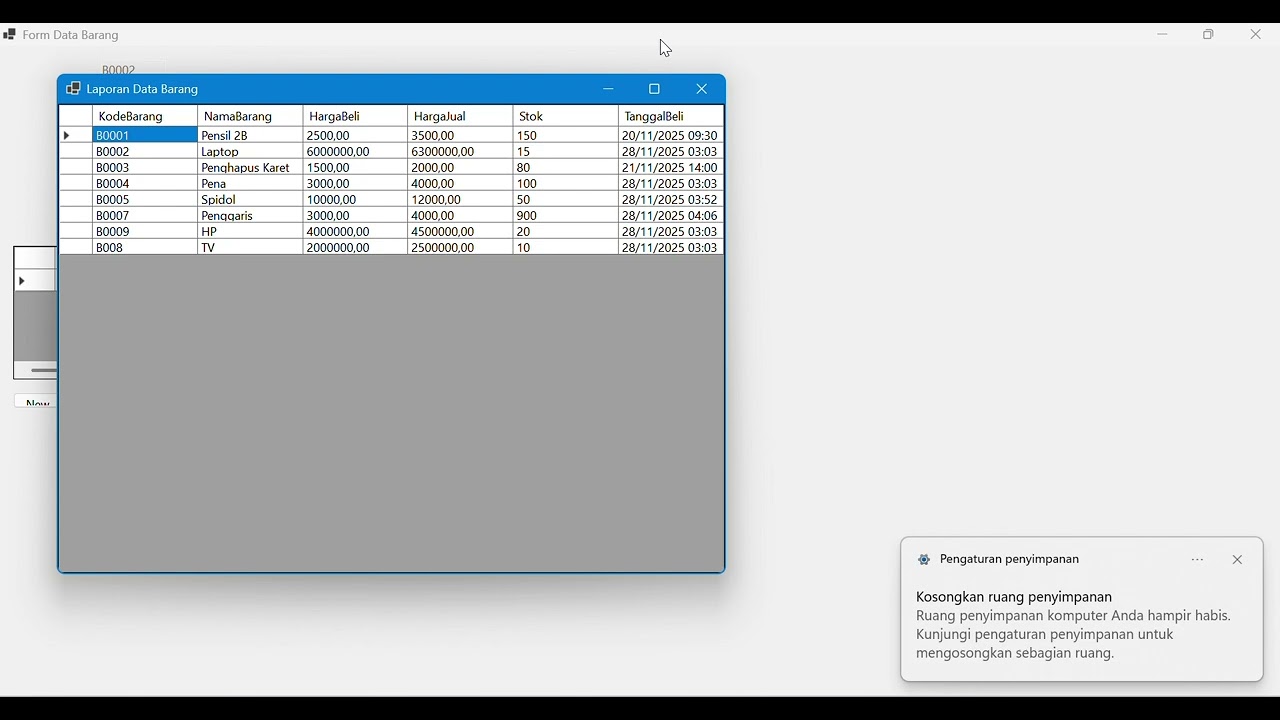This screenshot has height=720, width=1280.
Task: Select the "Spidol" cell
Action: (250, 199)
